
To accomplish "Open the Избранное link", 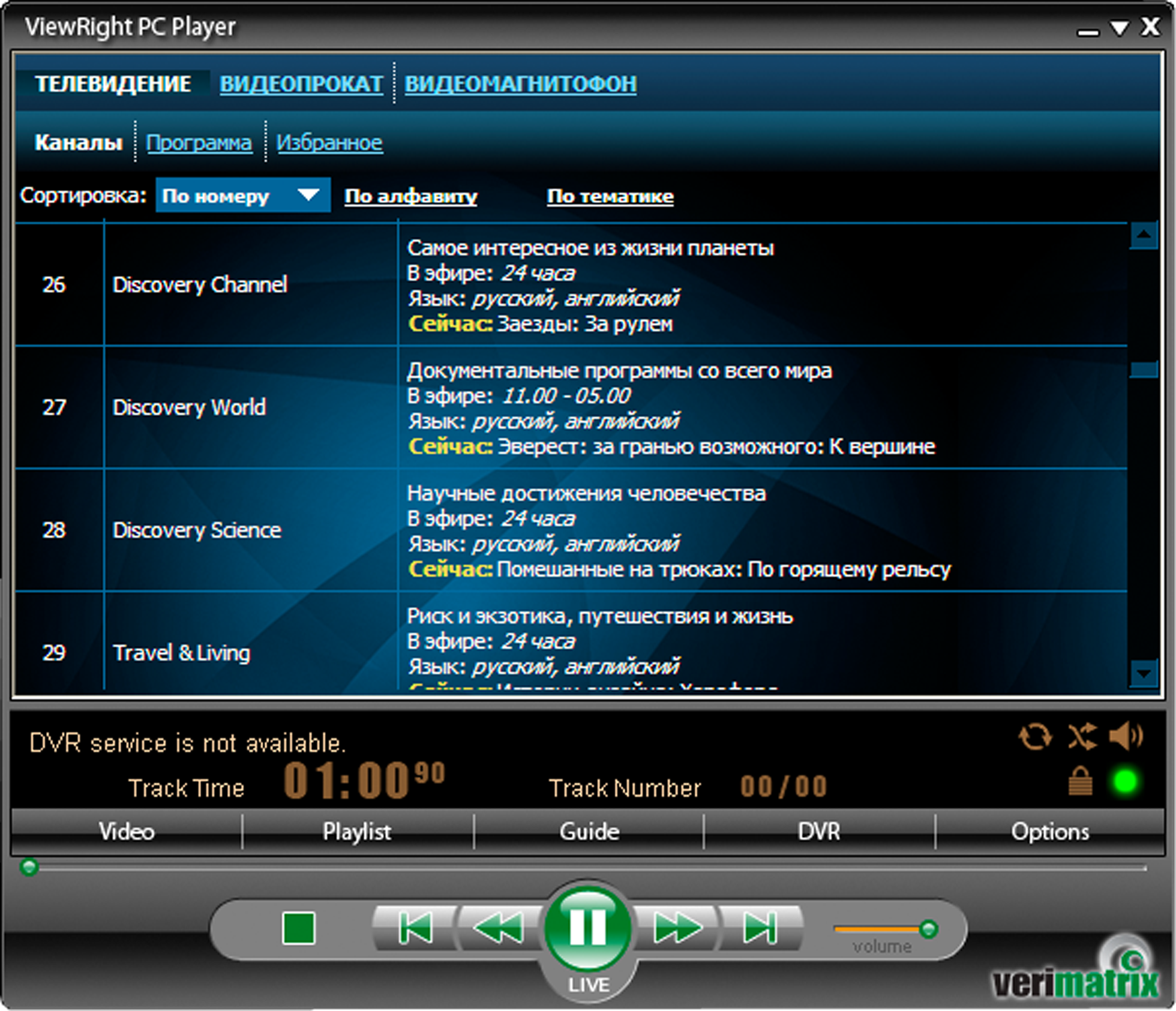I will point(329,143).
